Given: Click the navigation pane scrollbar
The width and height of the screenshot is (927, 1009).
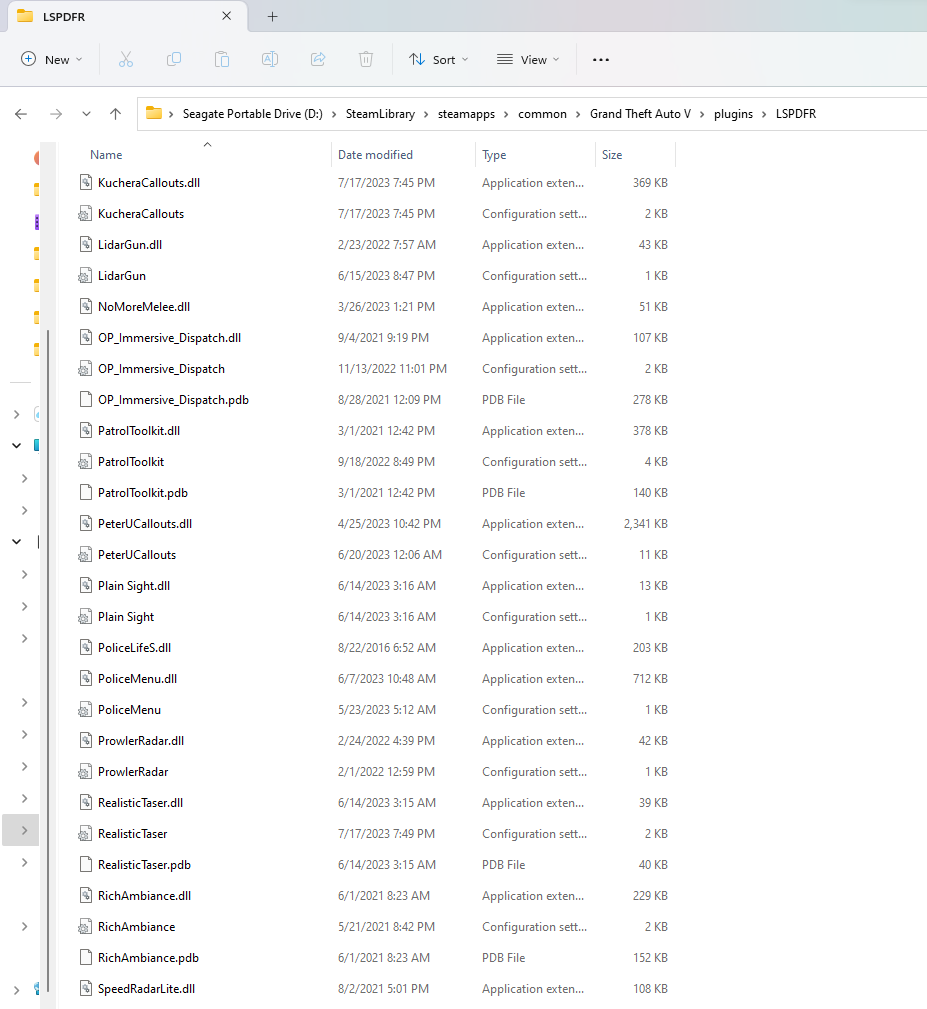Looking at the screenshot, I should pos(48,663).
